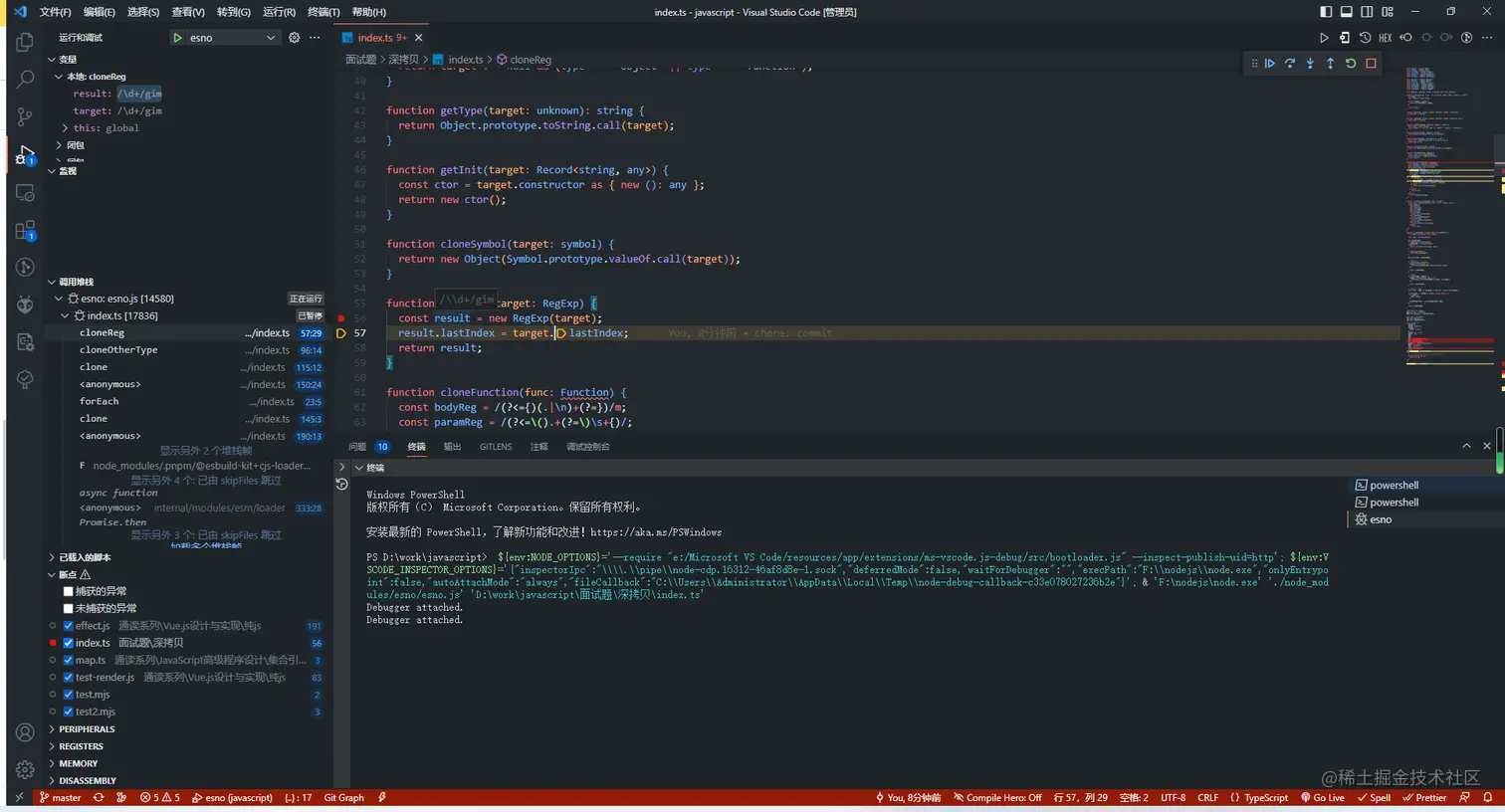The width and height of the screenshot is (1505, 812).
Task: Open the Extensions view icon
Action: [x=25, y=230]
